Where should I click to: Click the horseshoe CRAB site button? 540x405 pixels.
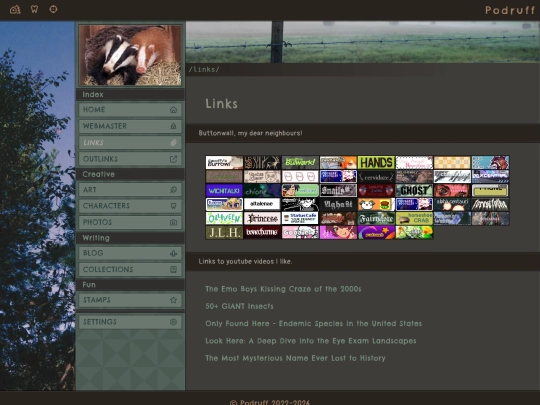414,218
